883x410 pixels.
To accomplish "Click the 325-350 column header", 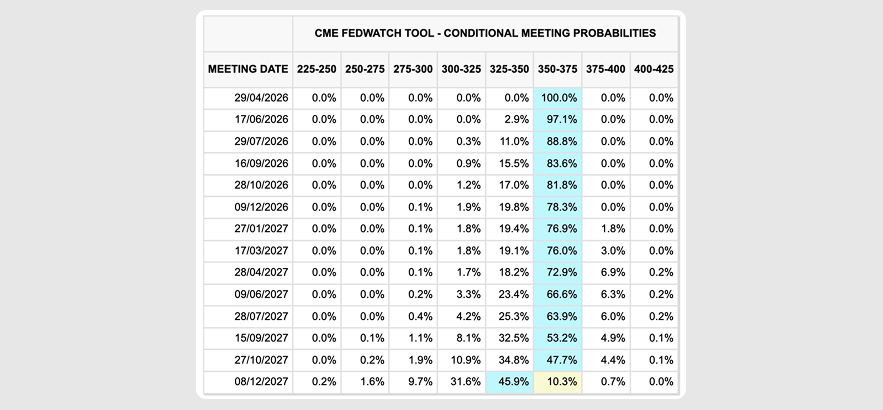I will [x=509, y=69].
